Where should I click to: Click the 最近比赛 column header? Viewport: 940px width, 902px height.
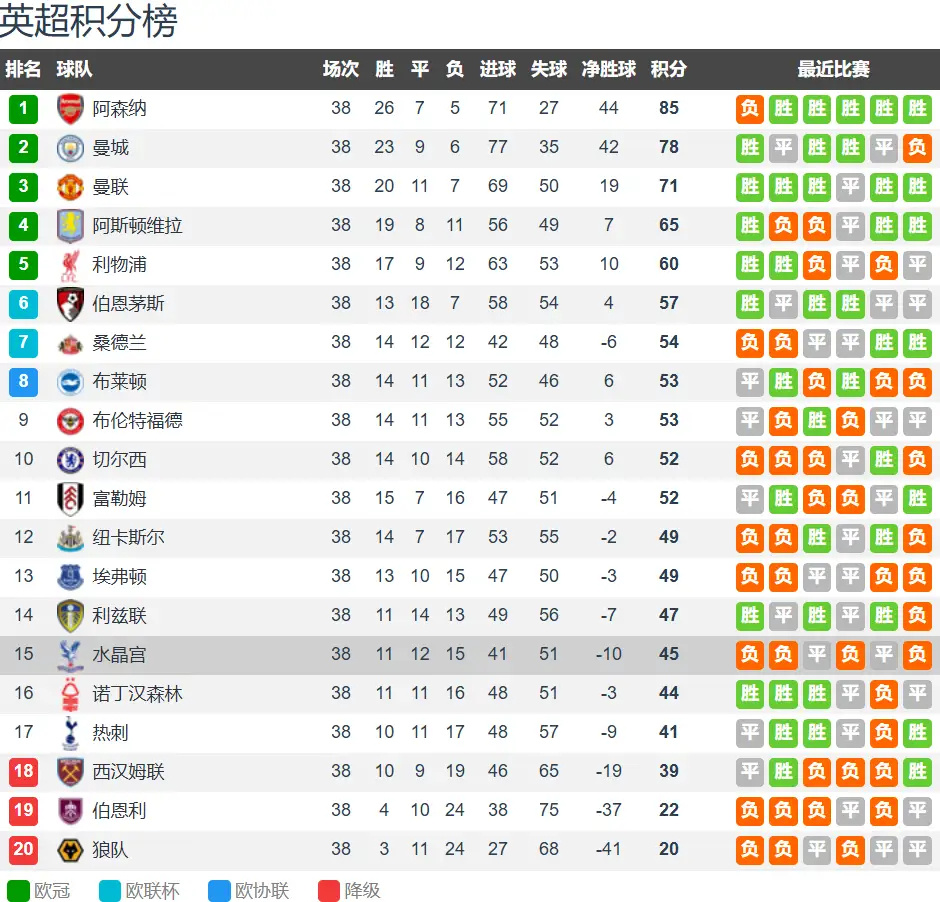[x=833, y=69]
